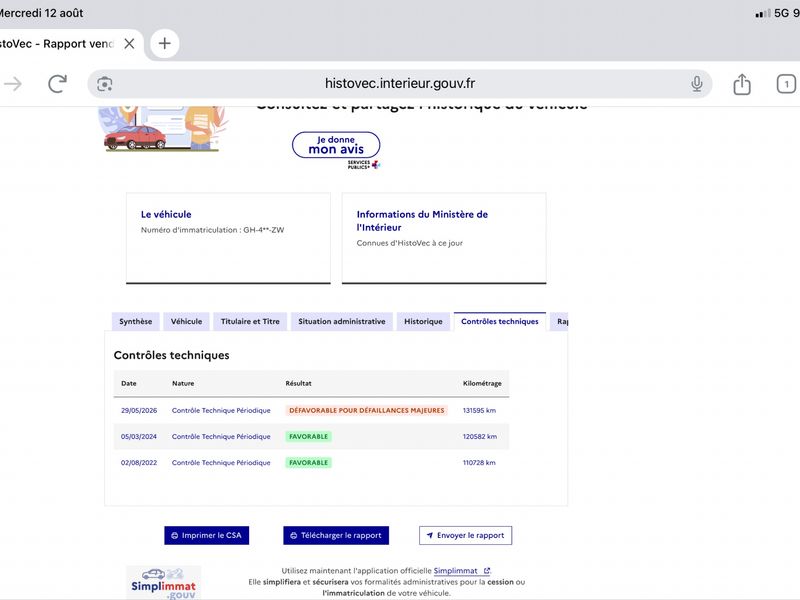The image size is (800, 600).
Task: Switch to the Véhicule tab
Action: 186,321
